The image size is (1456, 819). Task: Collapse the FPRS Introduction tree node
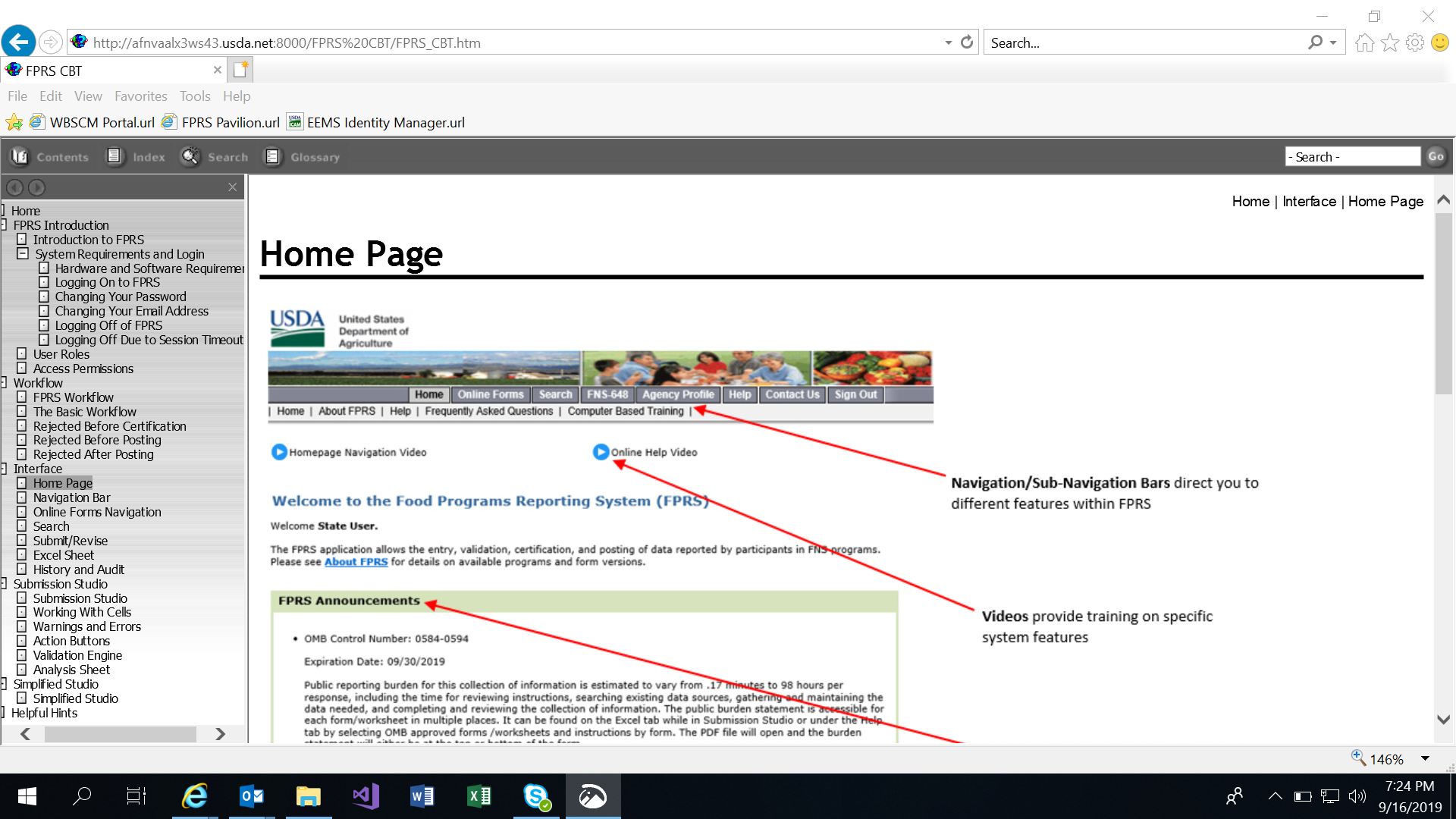tap(4, 225)
